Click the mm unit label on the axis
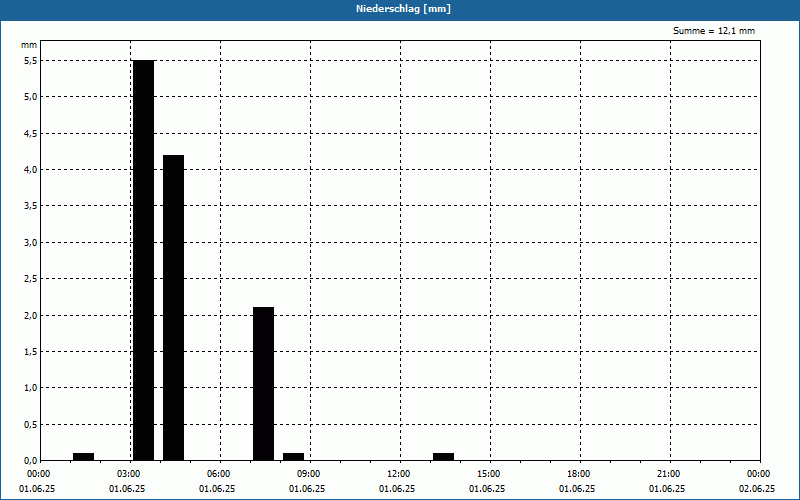The image size is (800, 500). click(x=29, y=45)
